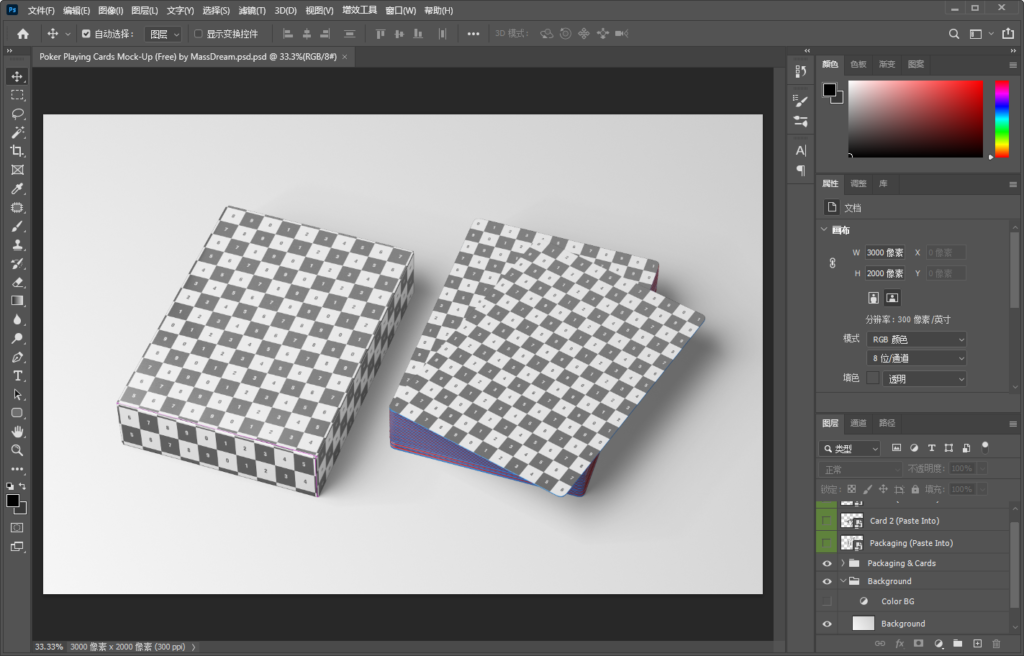Add layer style with fx icon
1024x656 pixels.
899,644
